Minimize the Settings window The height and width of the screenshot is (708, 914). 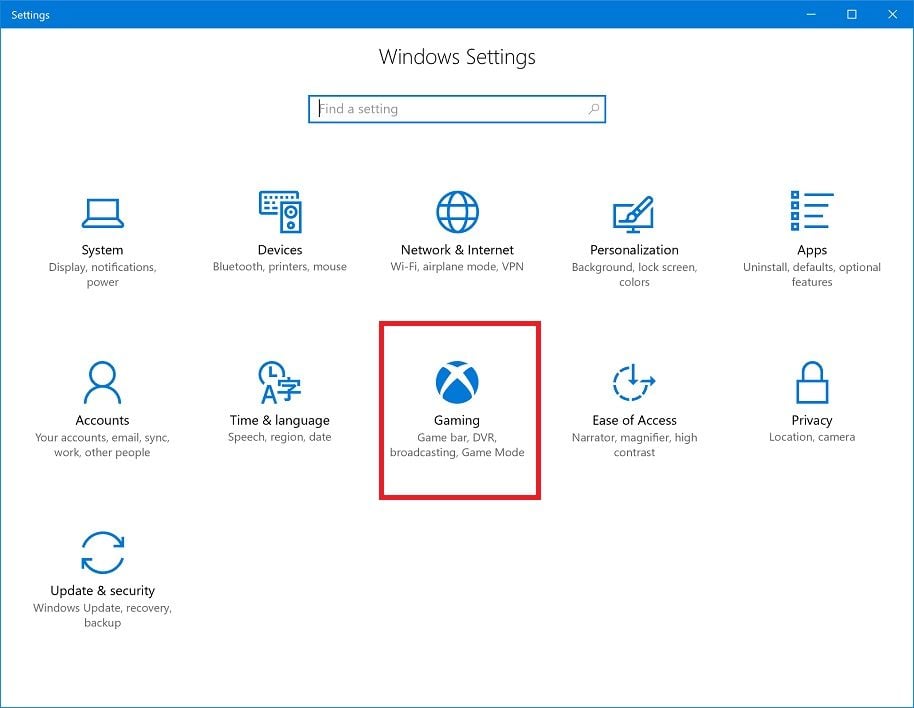[808, 14]
